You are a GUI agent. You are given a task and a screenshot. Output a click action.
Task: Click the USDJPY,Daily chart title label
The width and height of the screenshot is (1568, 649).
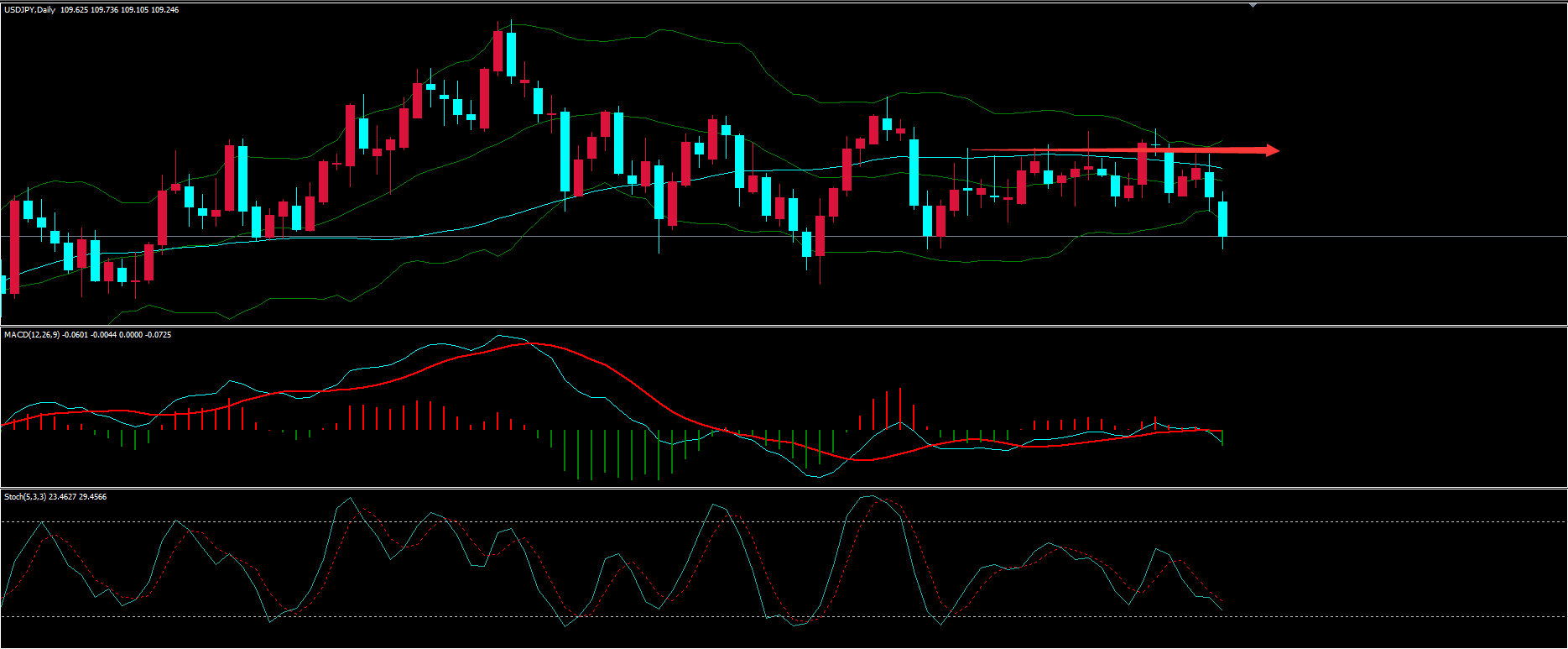[29, 10]
